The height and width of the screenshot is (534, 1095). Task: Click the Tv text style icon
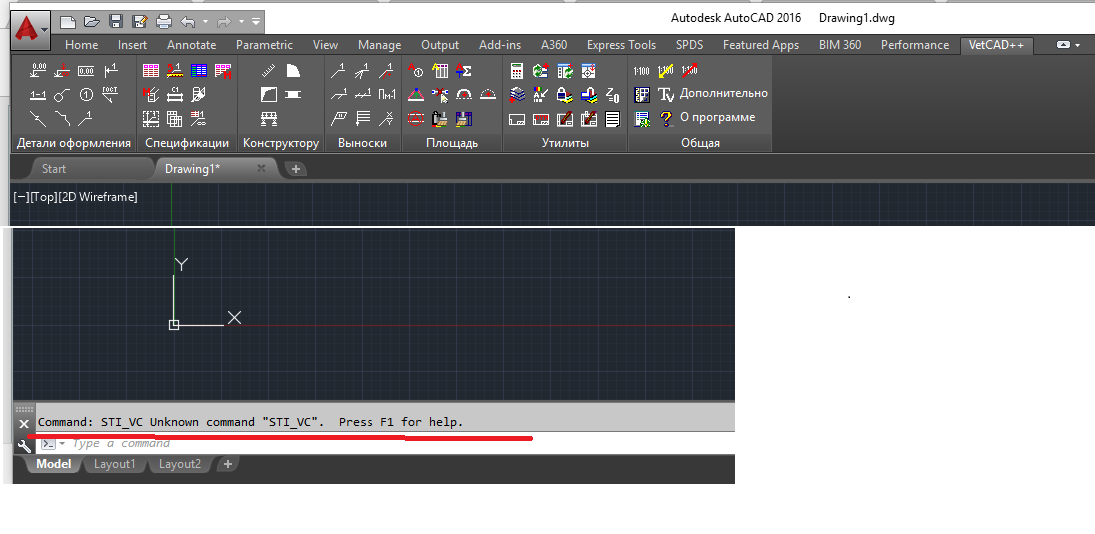point(666,94)
